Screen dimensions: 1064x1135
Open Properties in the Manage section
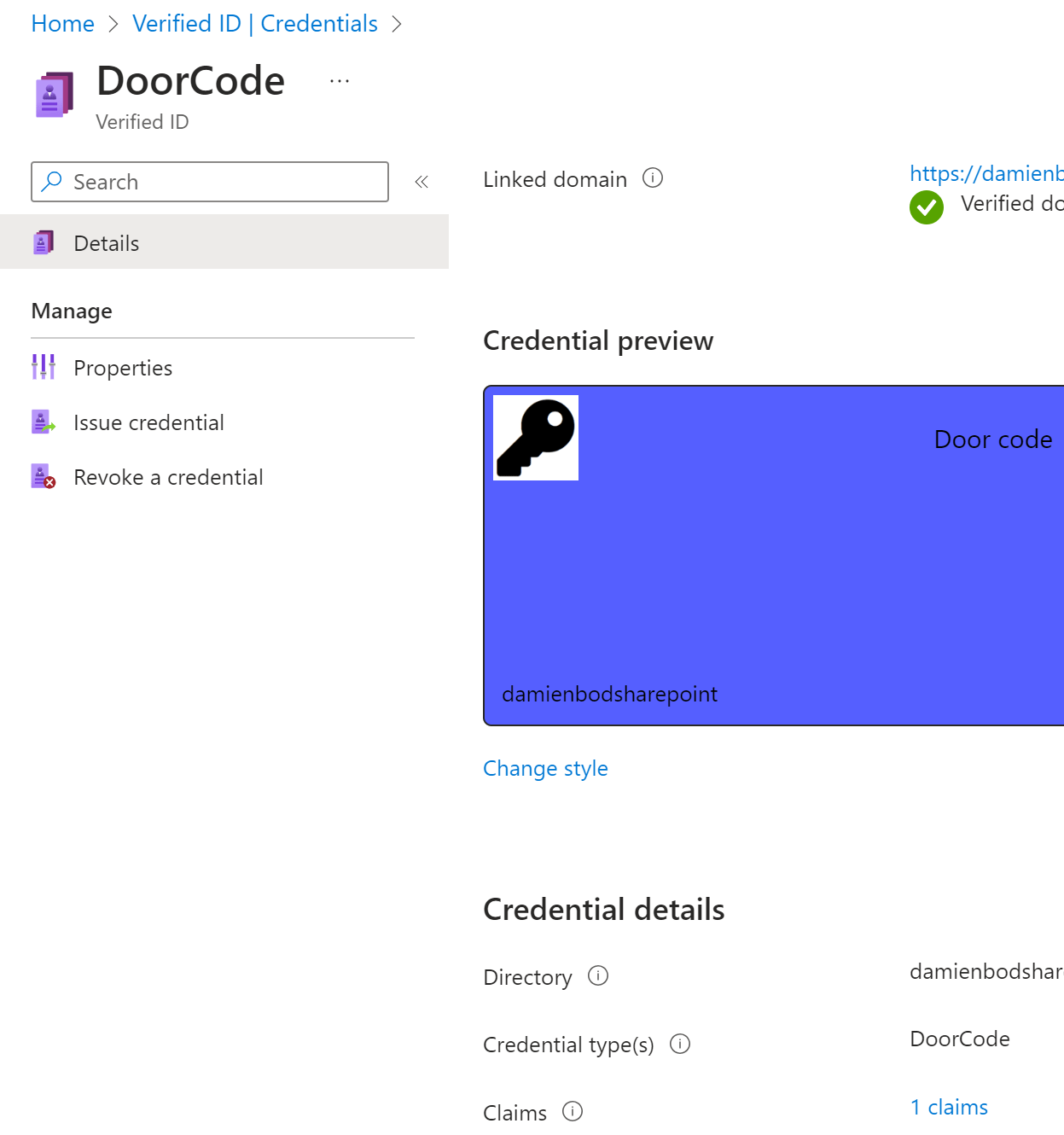(x=123, y=368)
